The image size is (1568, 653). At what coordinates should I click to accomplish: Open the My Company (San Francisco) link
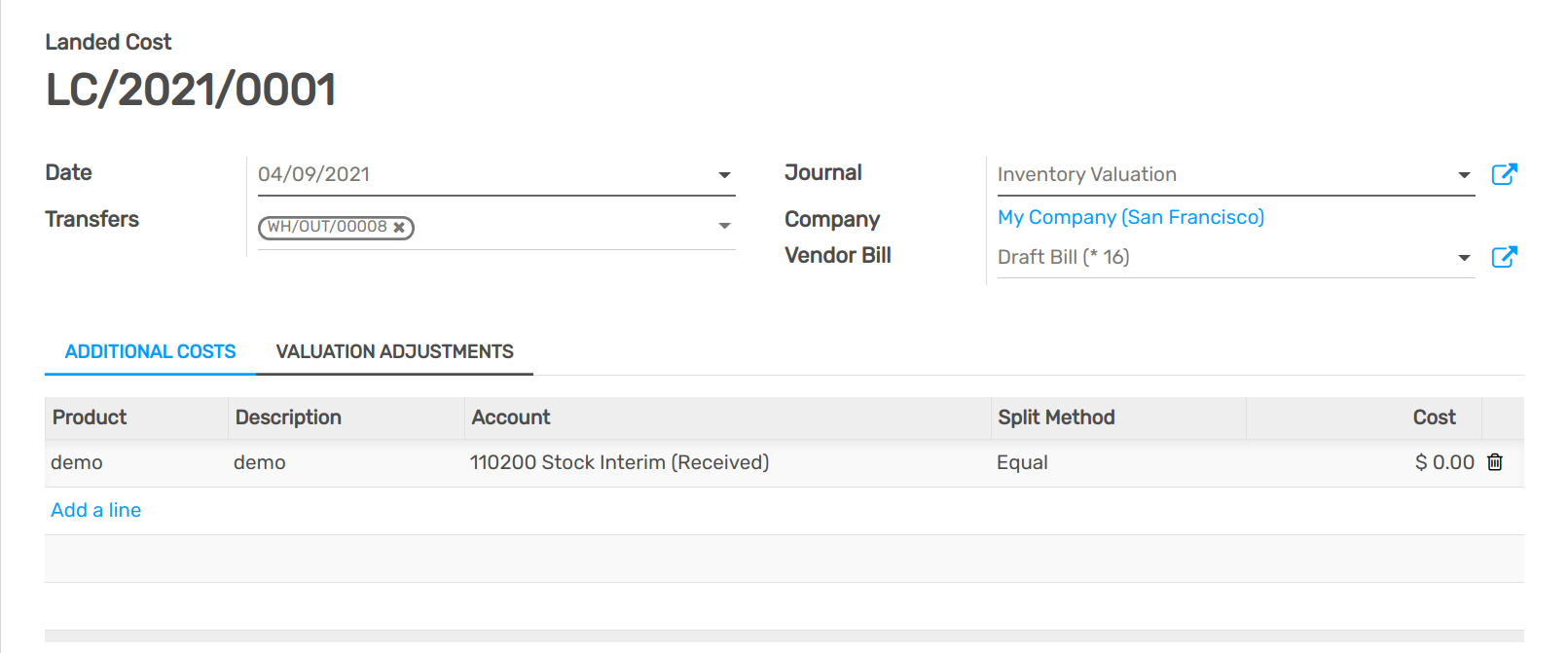[x=1131, y=217]
